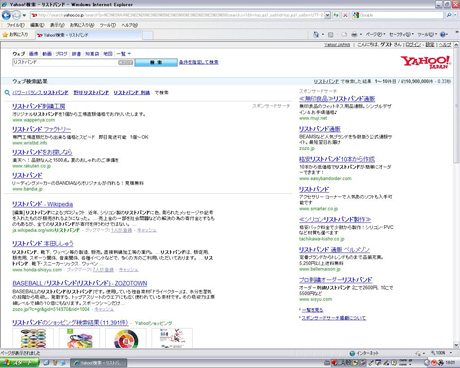Screen dimensions: 460x368
Task: Open the プロ刺繍オーダーリストバンド ad link
Action: (335, 280)
